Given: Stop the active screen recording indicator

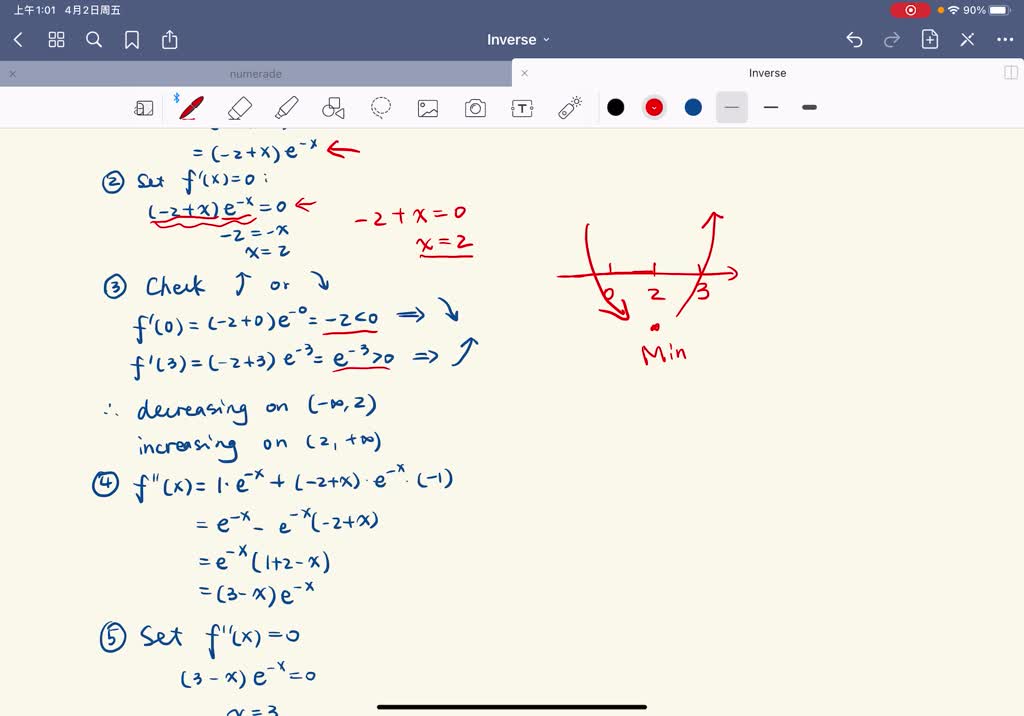Looking at the screenshot, I should 910,10.
